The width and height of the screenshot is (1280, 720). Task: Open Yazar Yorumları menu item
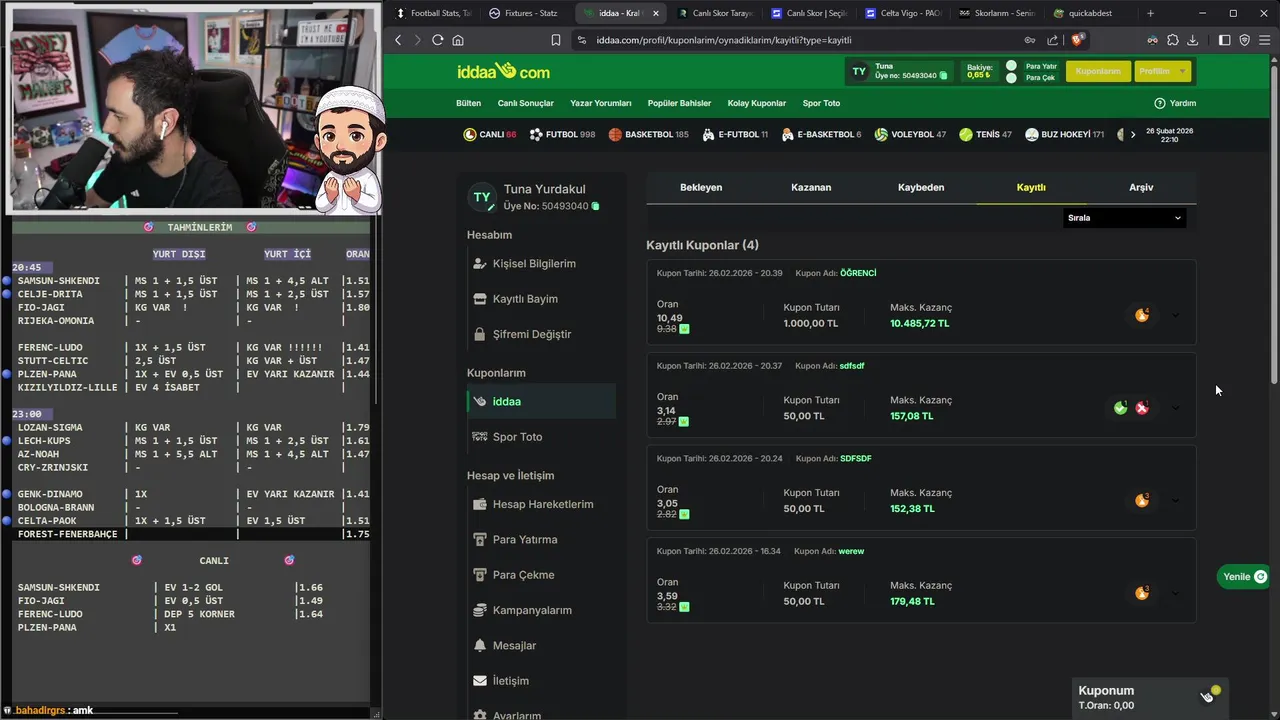601,103
